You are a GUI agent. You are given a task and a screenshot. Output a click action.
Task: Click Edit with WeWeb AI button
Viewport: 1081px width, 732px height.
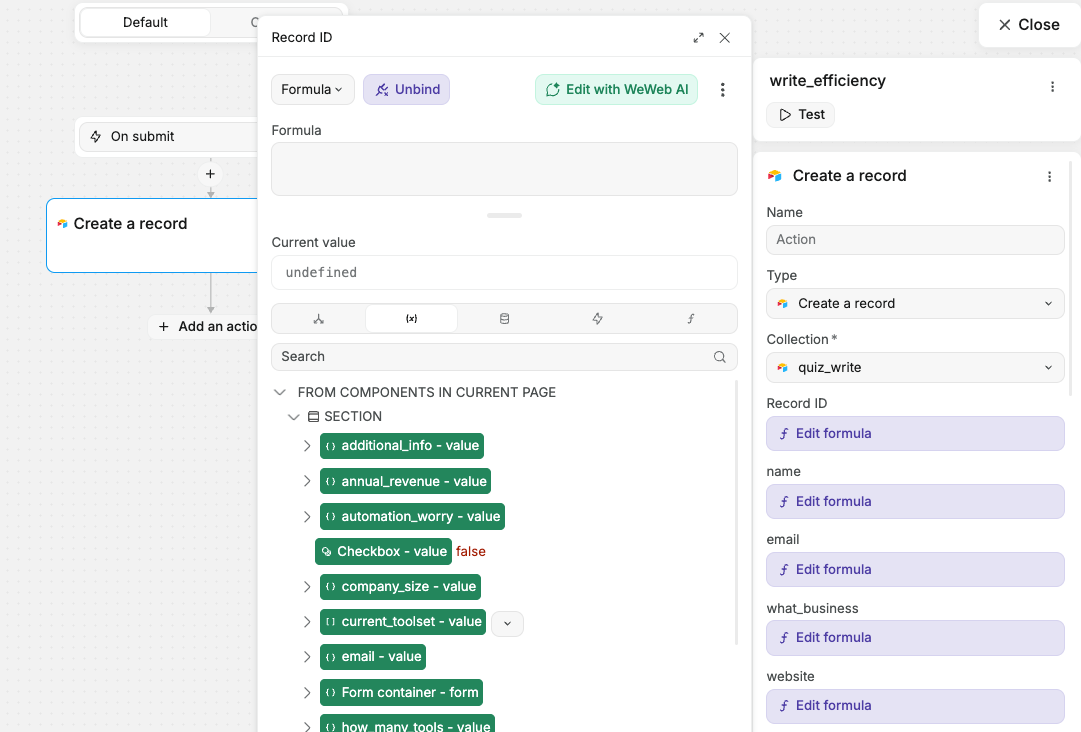616,90
